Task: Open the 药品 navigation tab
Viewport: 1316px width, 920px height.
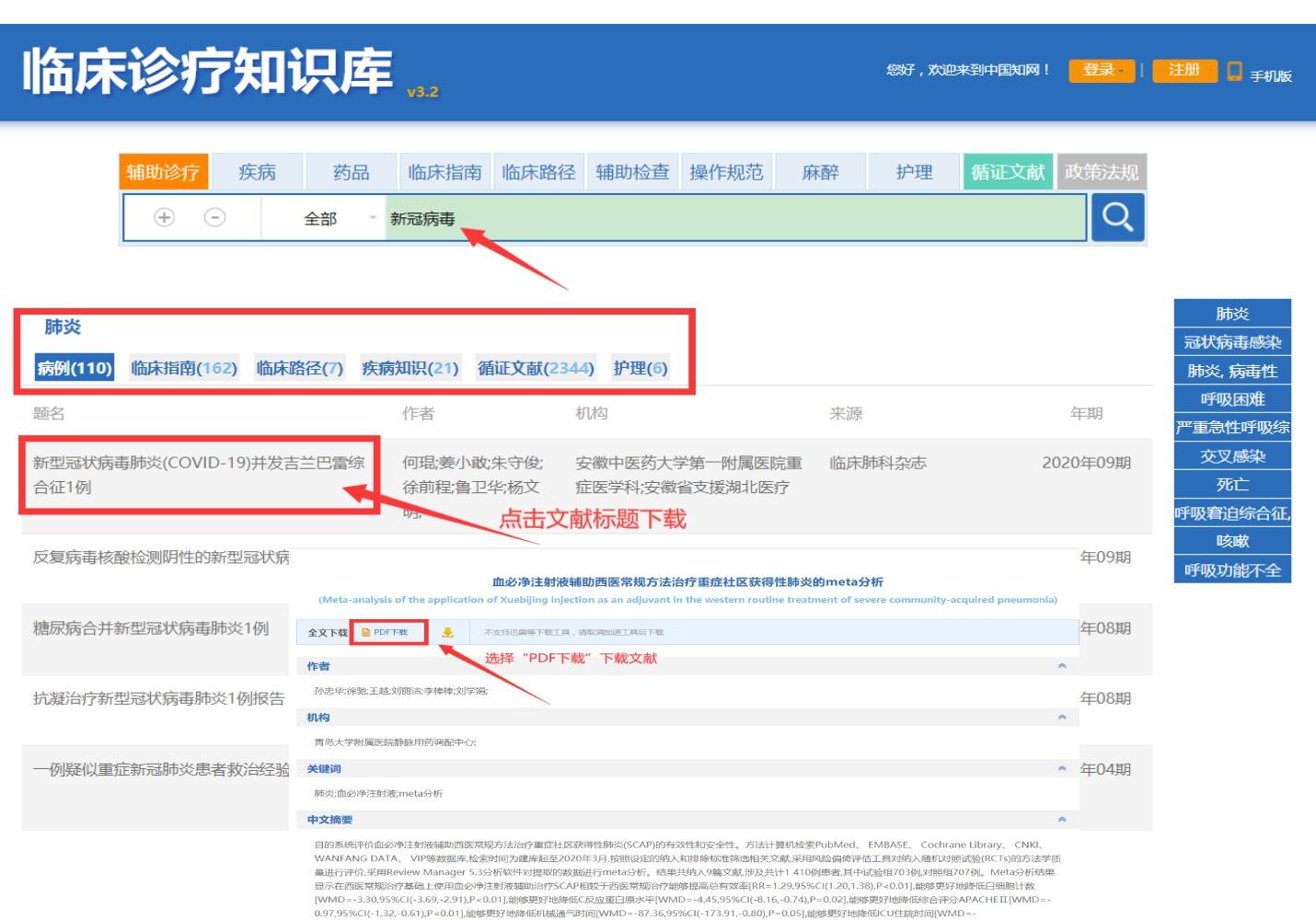Action: coord(349,171)
